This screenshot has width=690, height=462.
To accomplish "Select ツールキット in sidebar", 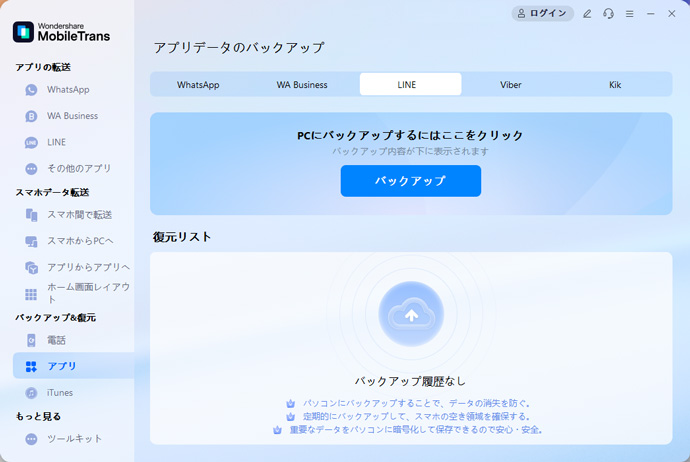I will click(74, 439).
